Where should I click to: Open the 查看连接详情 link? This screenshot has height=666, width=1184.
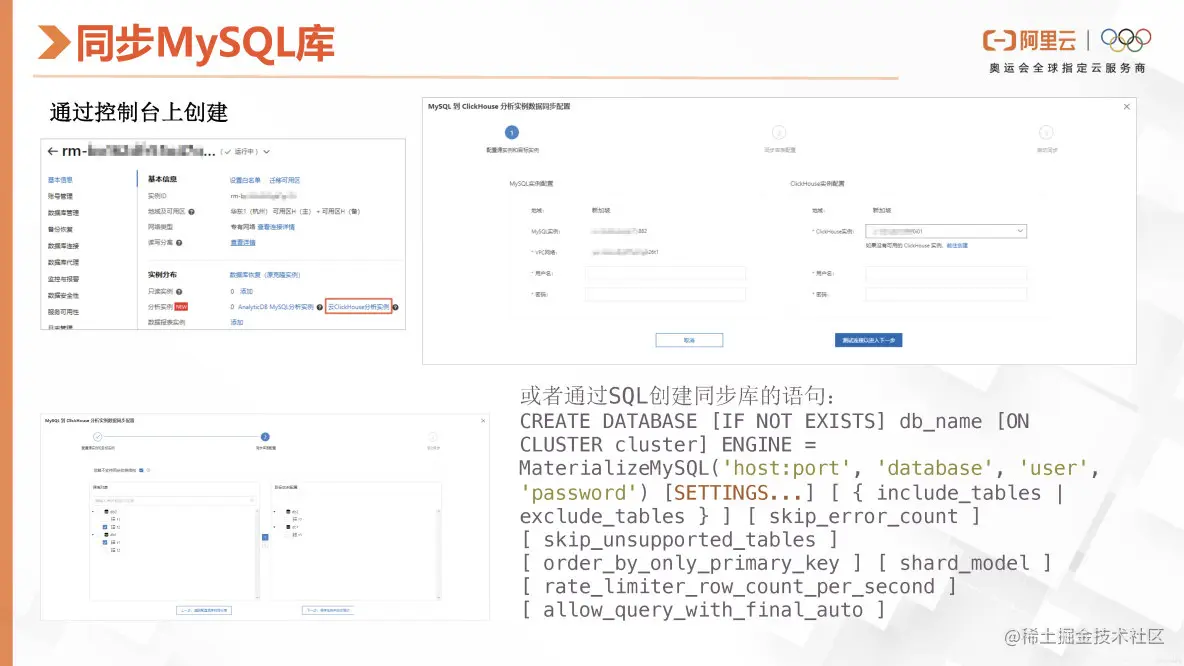[x=276, y=227]
